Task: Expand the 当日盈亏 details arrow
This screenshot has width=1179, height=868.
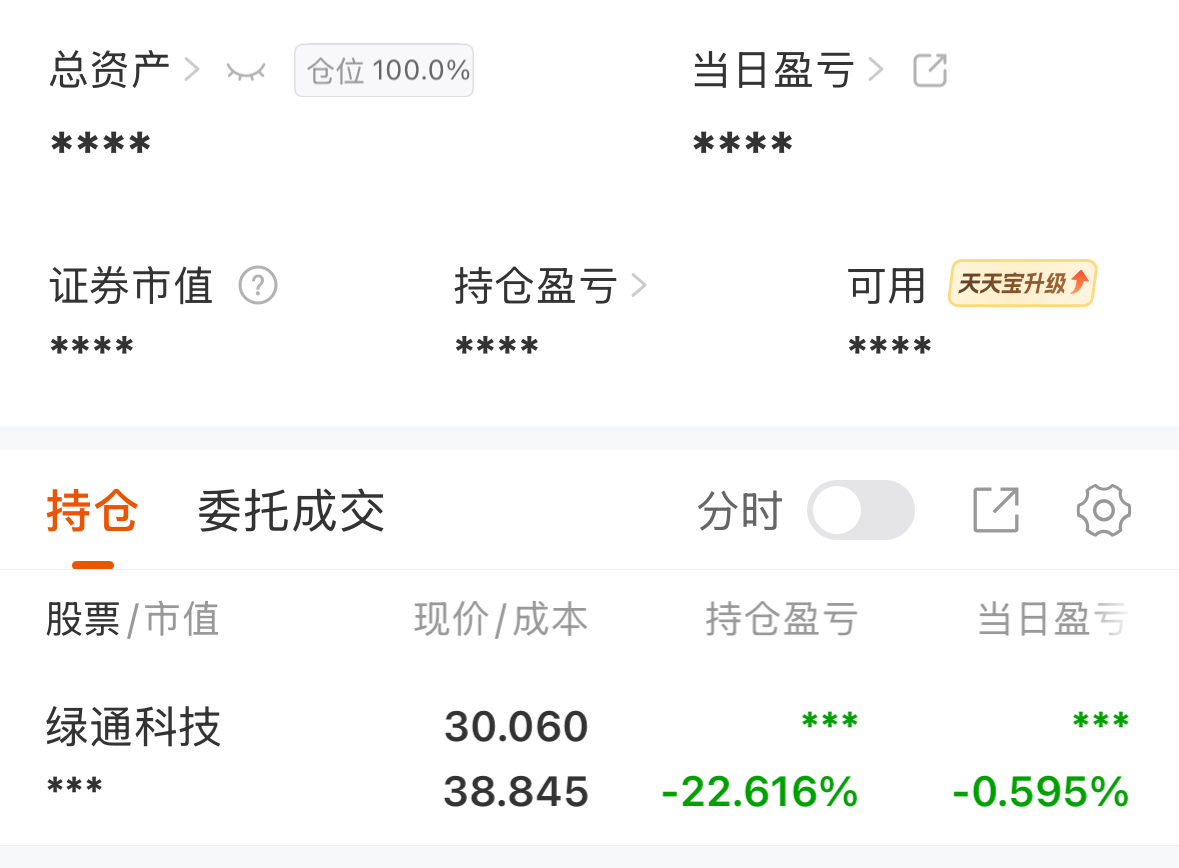Action: click(x=876, y=71)
